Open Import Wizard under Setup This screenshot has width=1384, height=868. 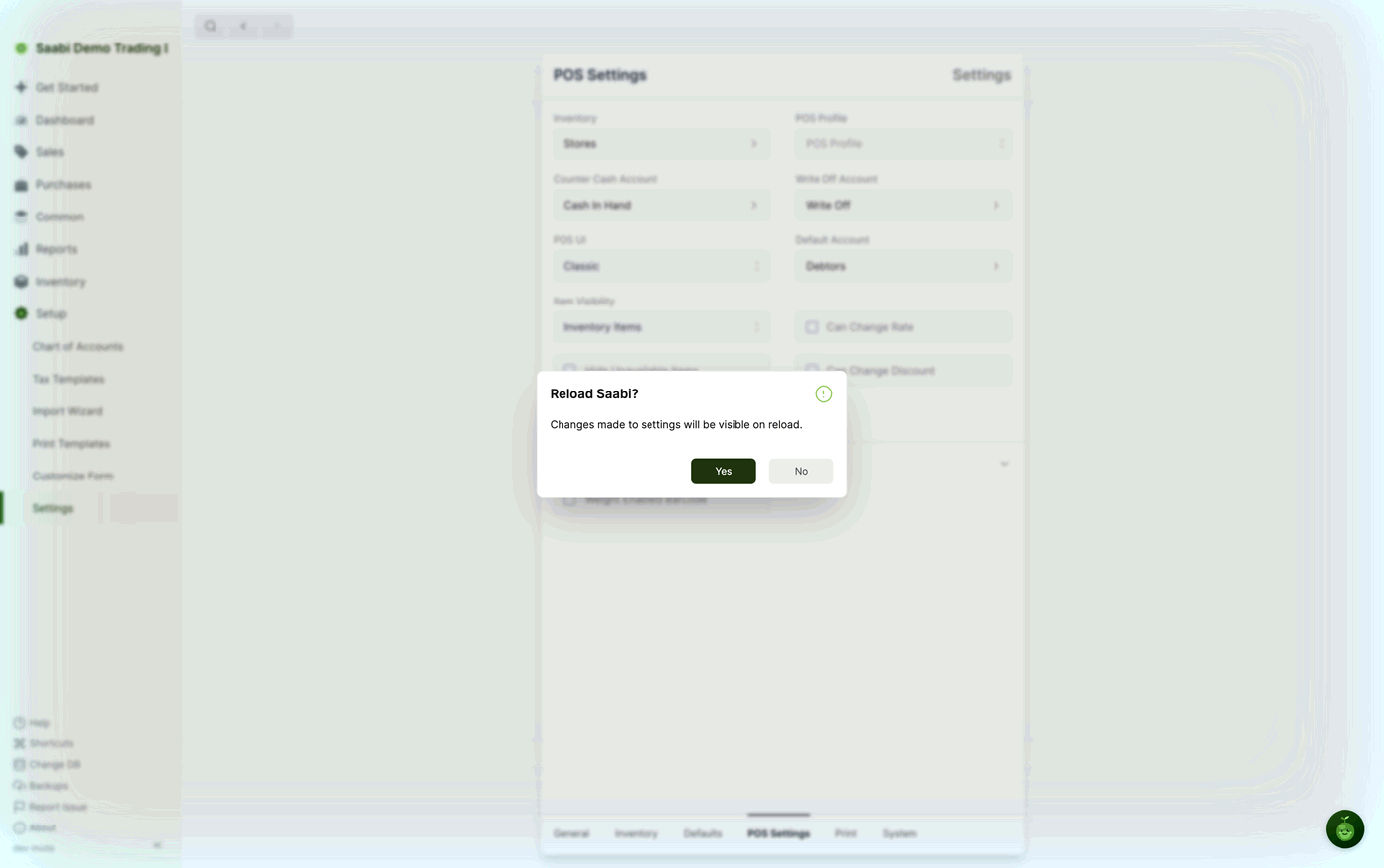[67, 411]
